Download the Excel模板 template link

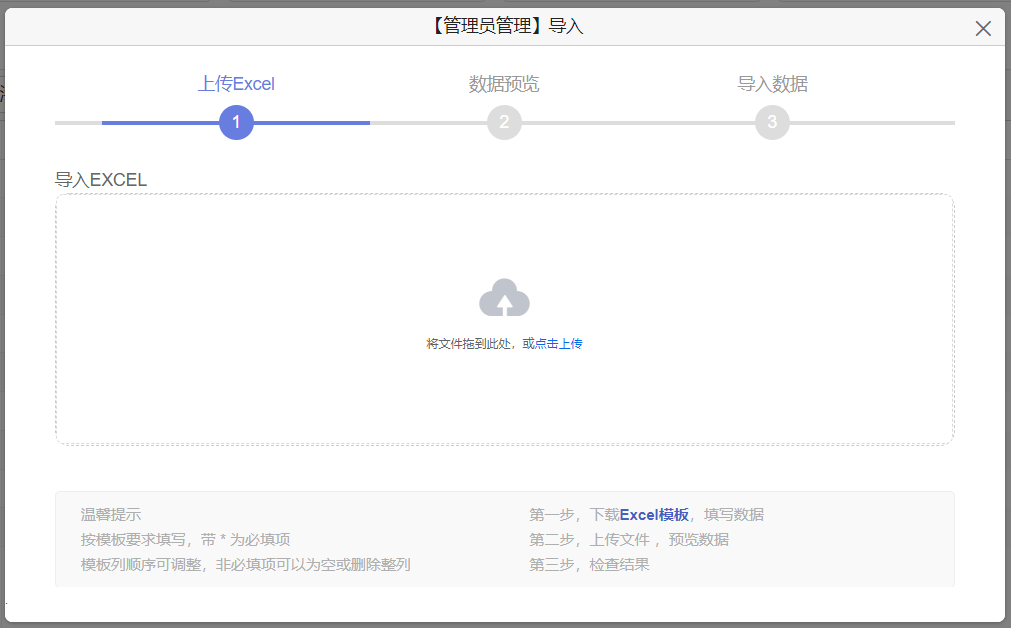(654, 515)
